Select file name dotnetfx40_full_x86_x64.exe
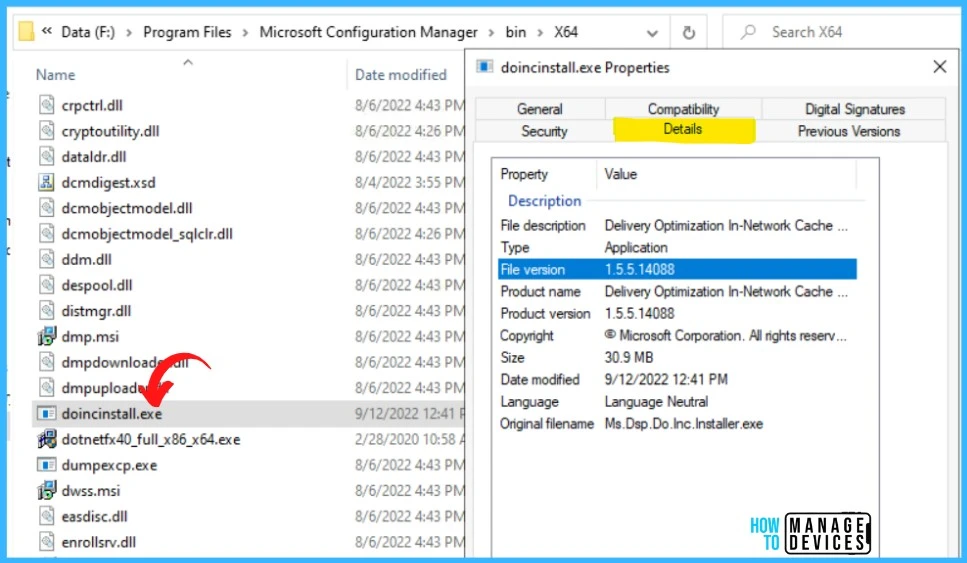The image size is (967, 563). [151, 440]
